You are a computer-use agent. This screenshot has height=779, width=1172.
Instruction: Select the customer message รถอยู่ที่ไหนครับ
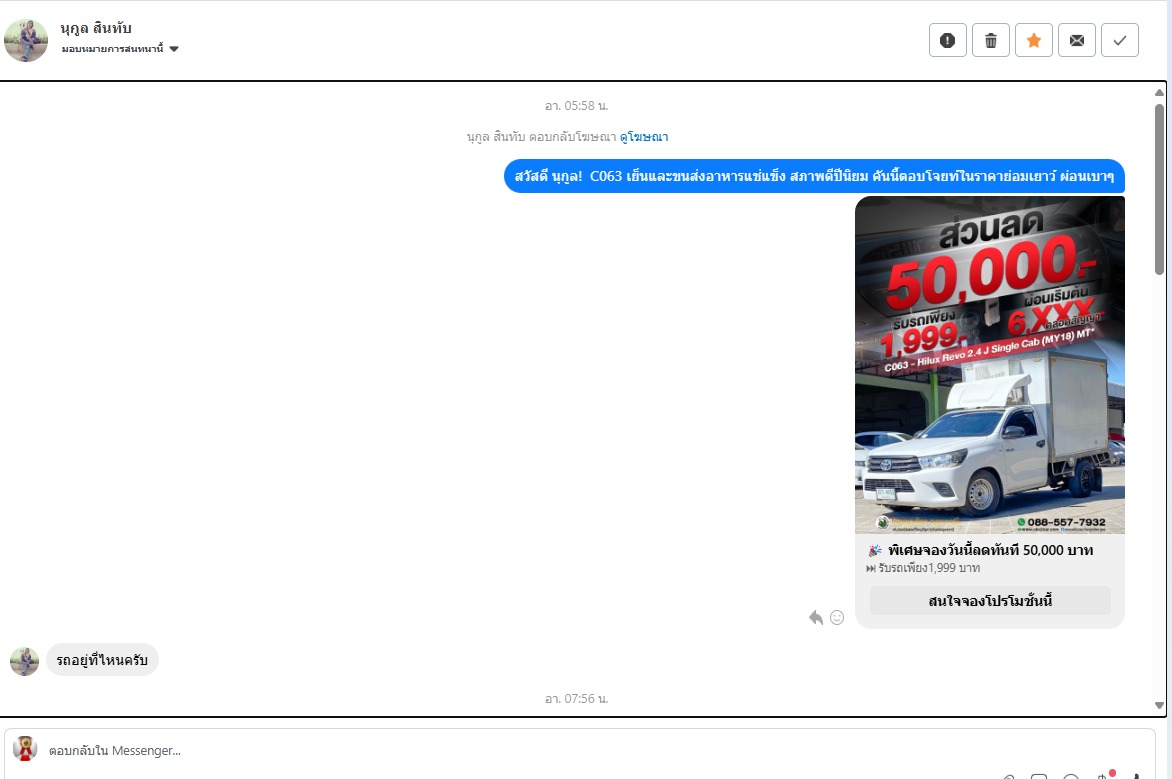coord(102,660)
